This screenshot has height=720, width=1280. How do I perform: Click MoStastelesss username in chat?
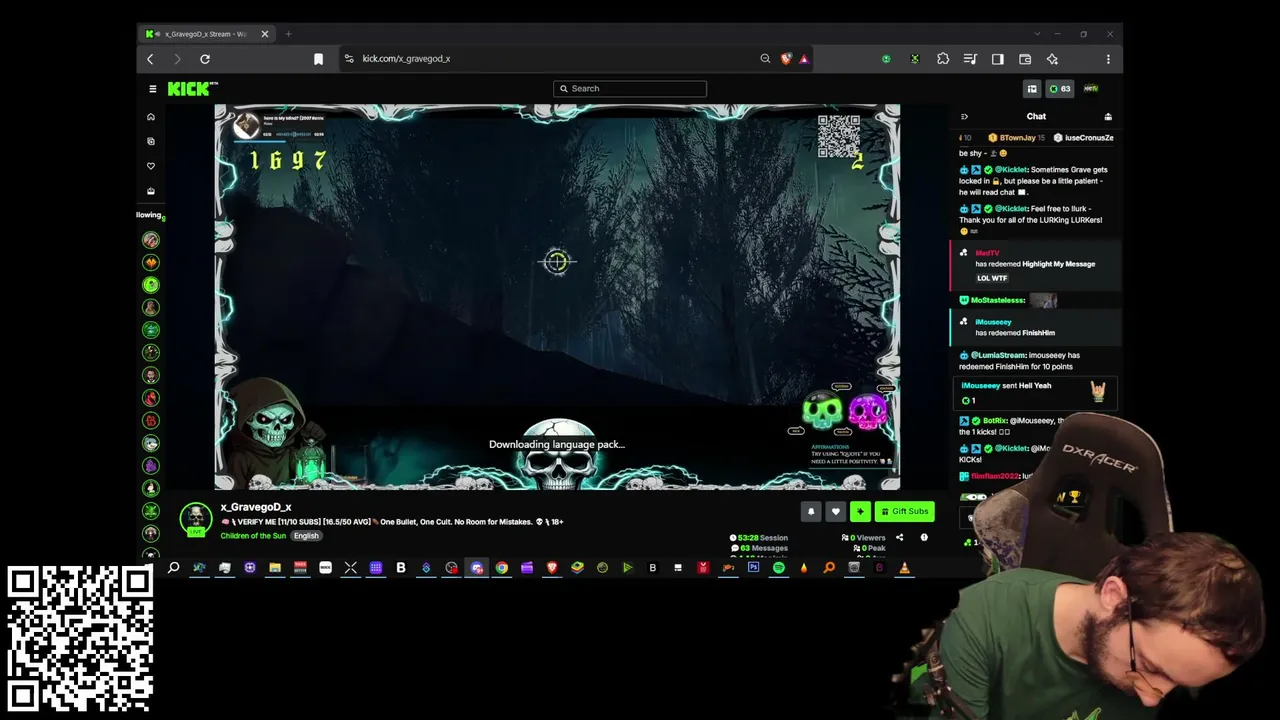(x=998, y=300)
